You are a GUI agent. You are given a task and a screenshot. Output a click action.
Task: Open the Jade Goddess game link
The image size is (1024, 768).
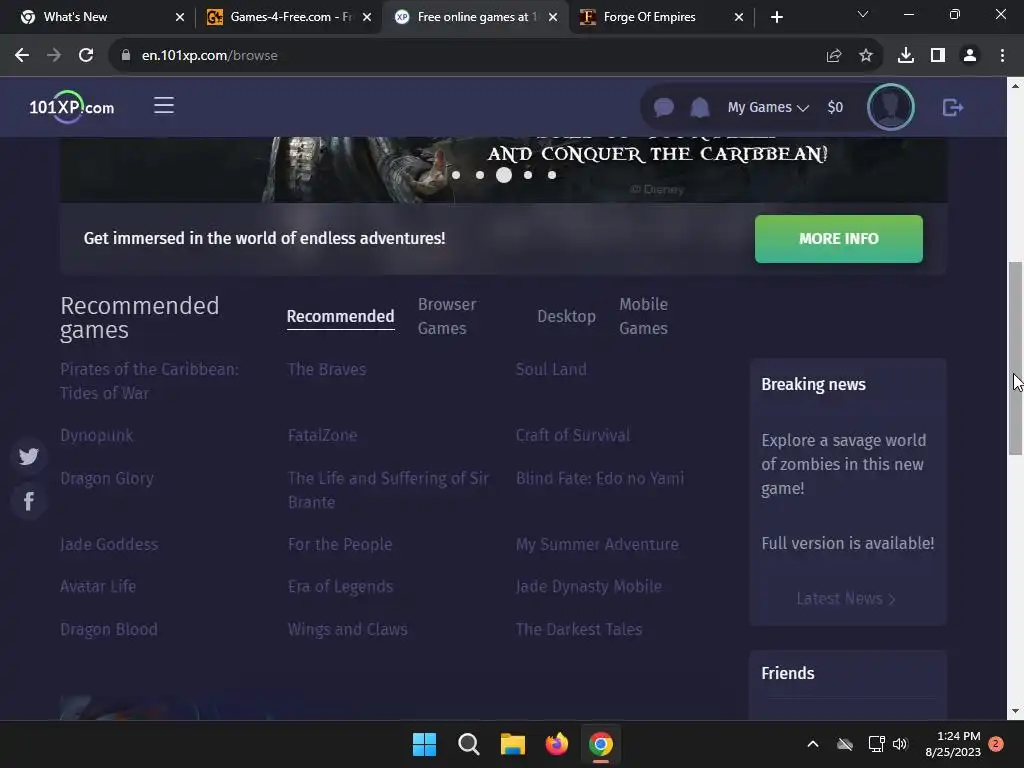(109, 544)
